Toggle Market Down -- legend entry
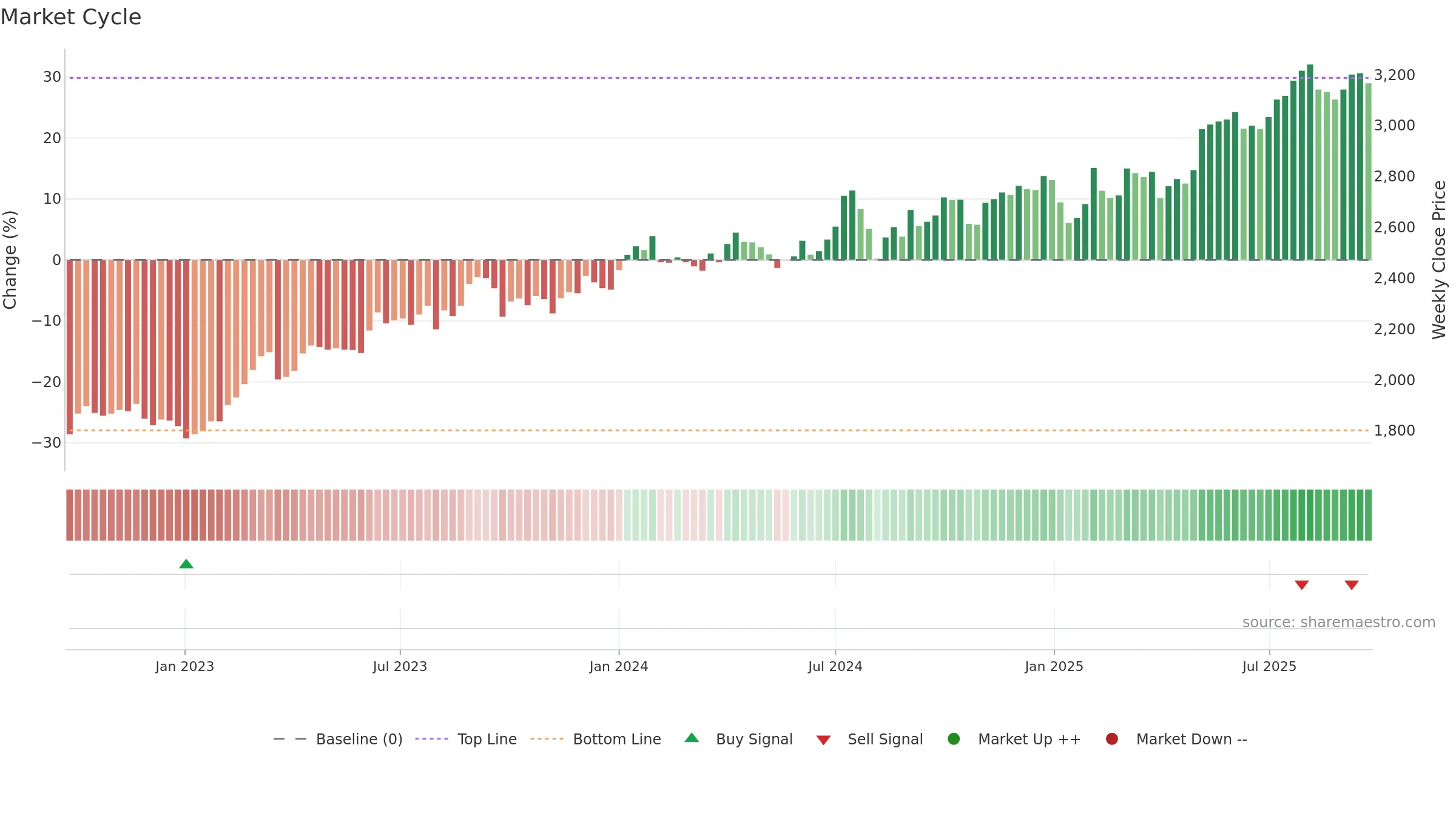This screenshot has height=819, width=1456. tap(1176, 740)
